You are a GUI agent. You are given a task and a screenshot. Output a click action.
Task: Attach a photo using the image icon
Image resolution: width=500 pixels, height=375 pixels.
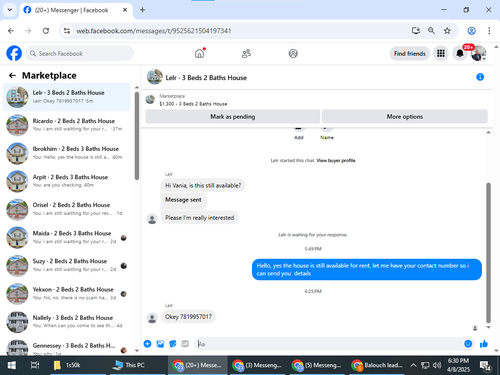tap(160, 344)
